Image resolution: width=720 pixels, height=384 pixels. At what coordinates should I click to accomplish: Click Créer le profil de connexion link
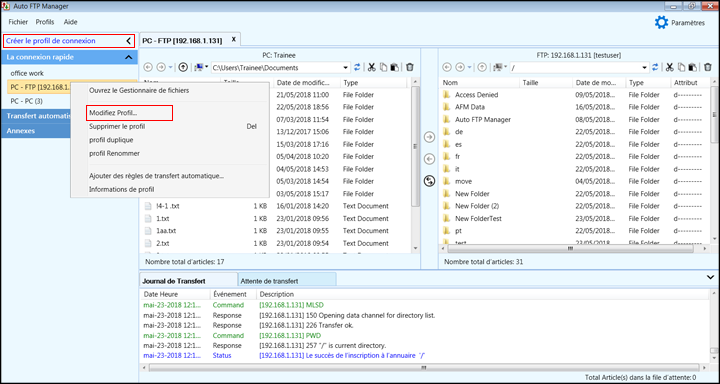tap(51, 41)
